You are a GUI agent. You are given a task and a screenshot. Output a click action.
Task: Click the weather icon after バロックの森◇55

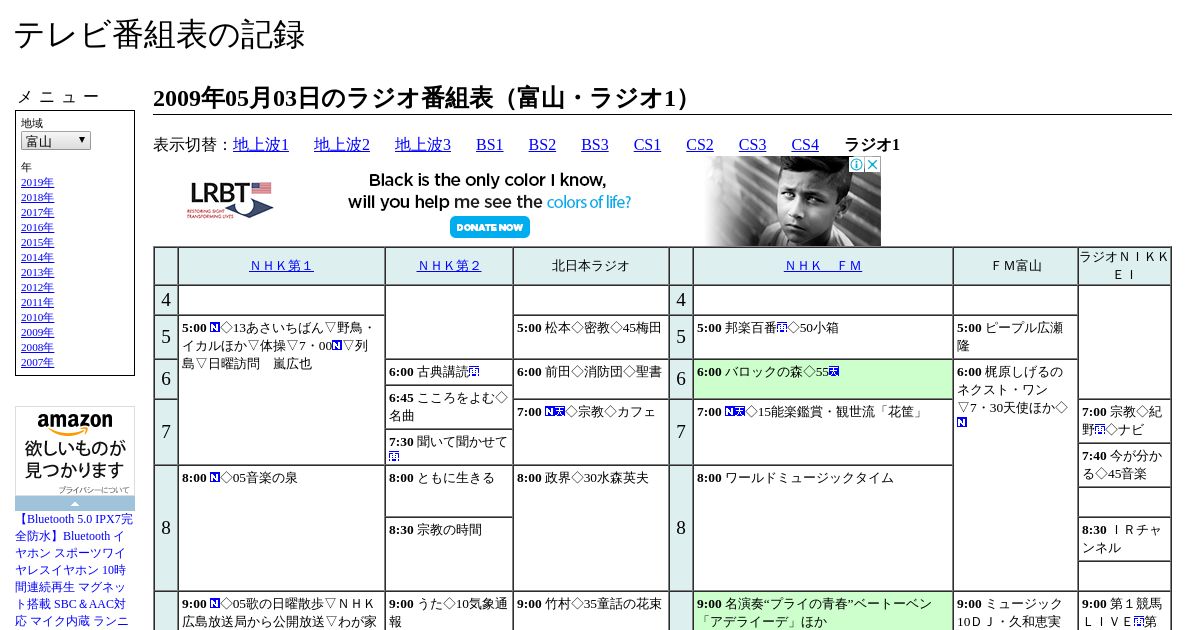(834, 372)
